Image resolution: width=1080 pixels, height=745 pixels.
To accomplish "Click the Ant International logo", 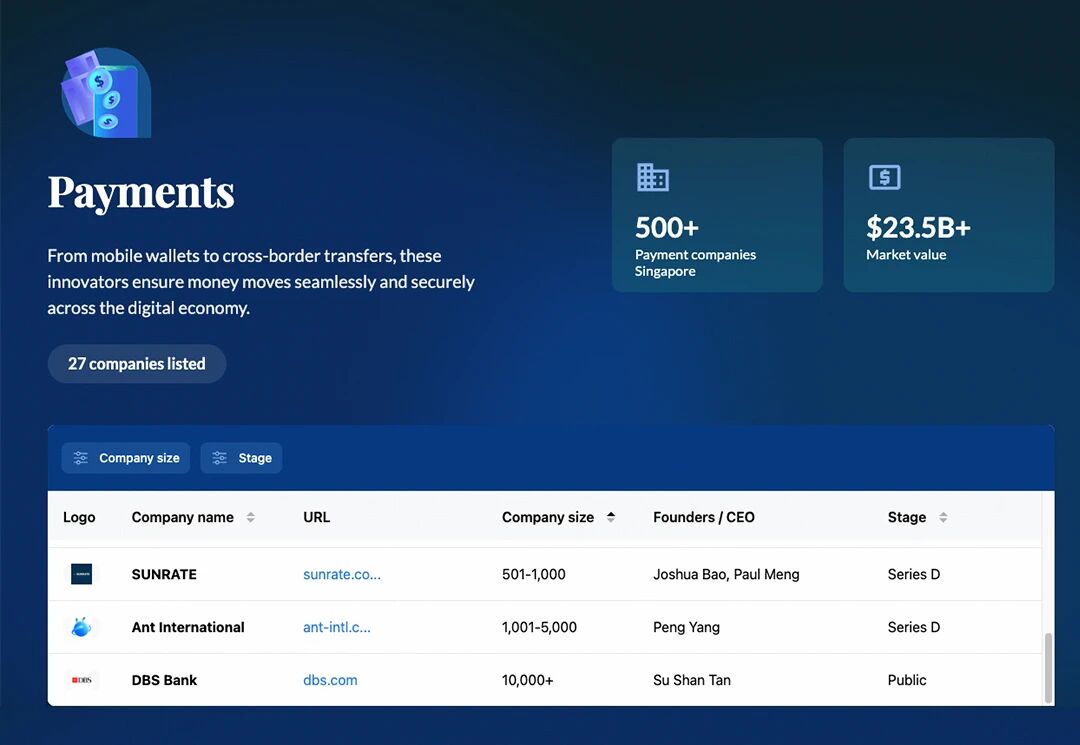I will [81, 627].
